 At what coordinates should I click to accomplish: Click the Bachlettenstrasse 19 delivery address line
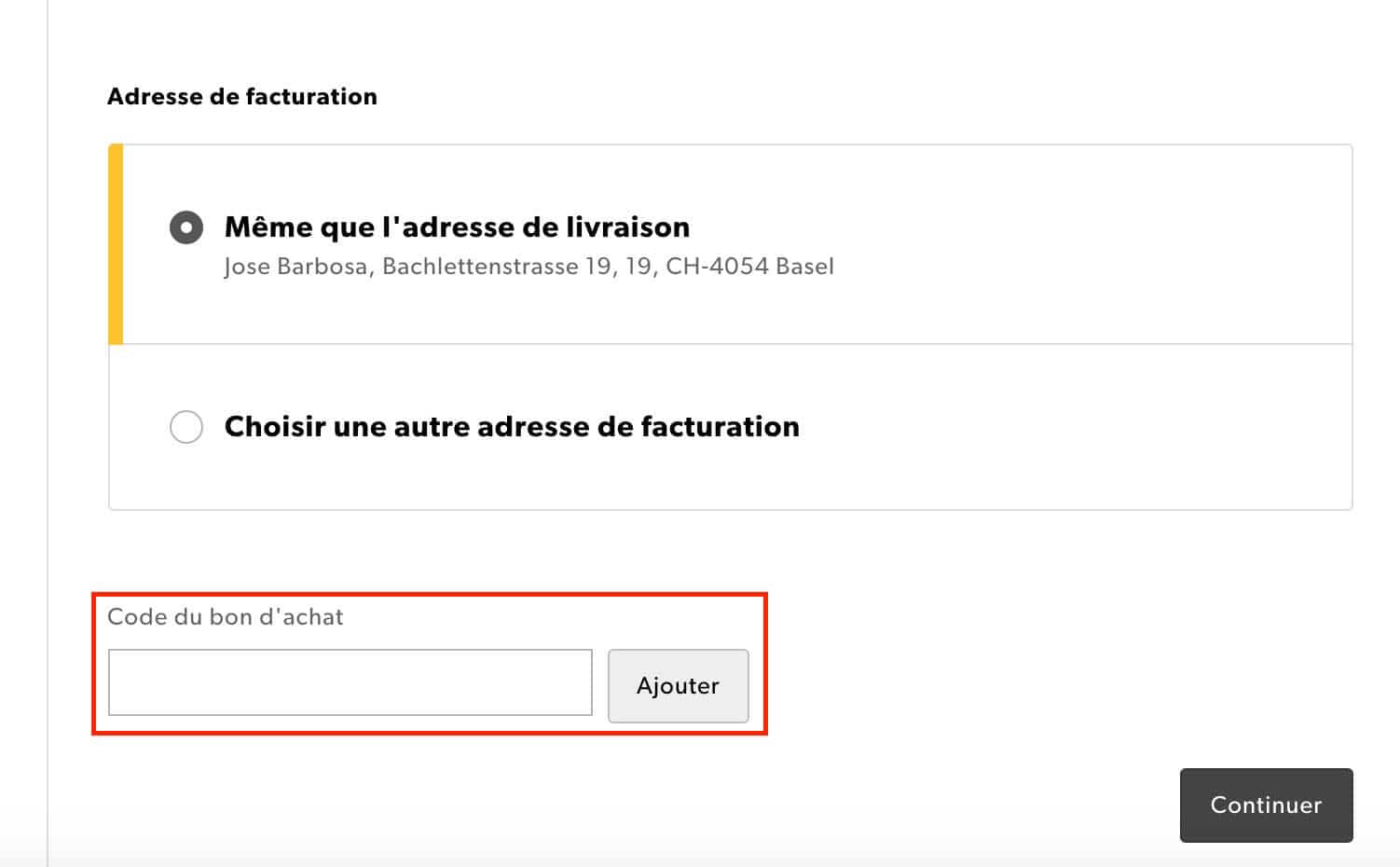tap(528, 266)
